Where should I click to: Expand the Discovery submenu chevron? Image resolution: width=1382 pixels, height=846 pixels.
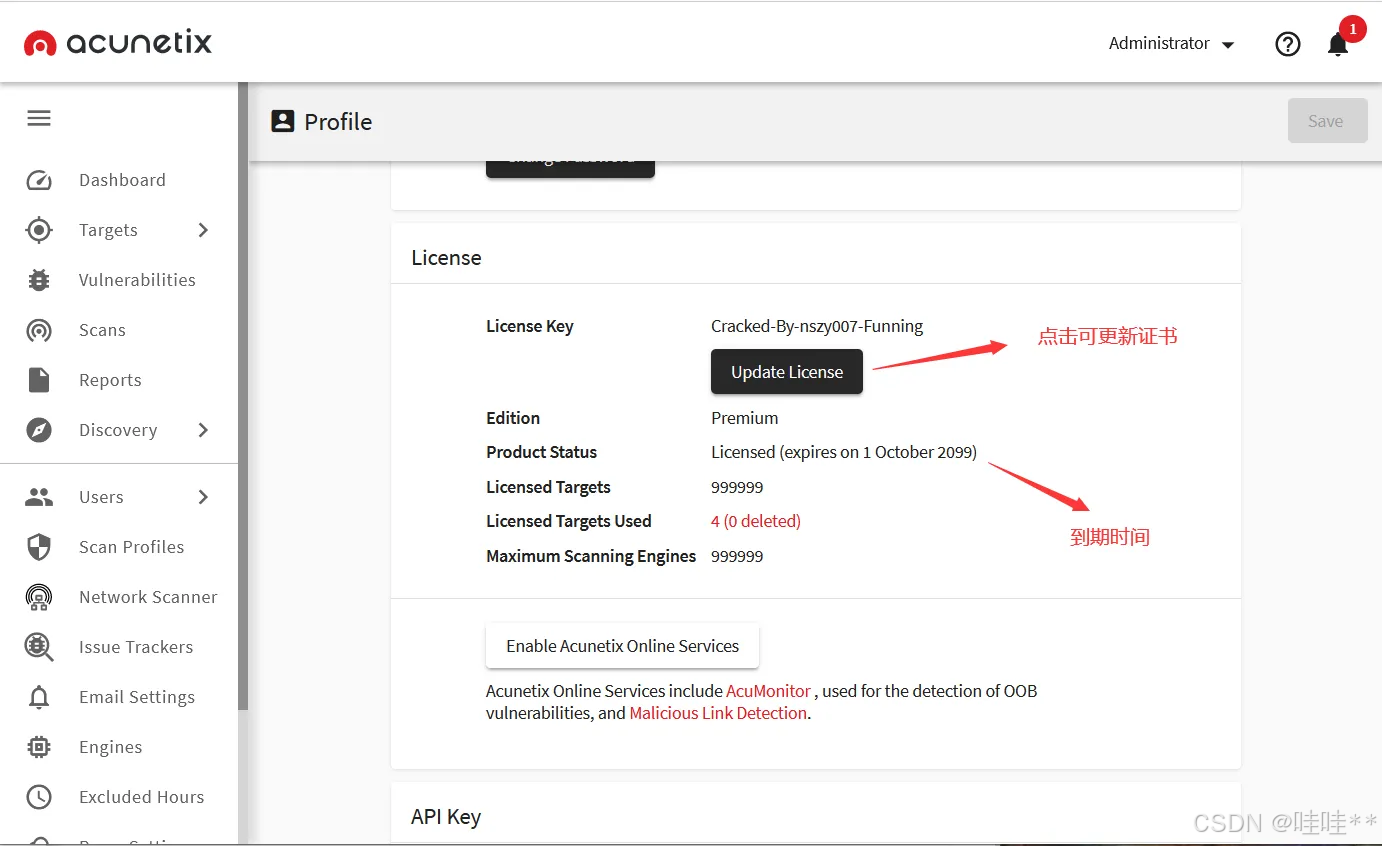[x=203, y=430]
